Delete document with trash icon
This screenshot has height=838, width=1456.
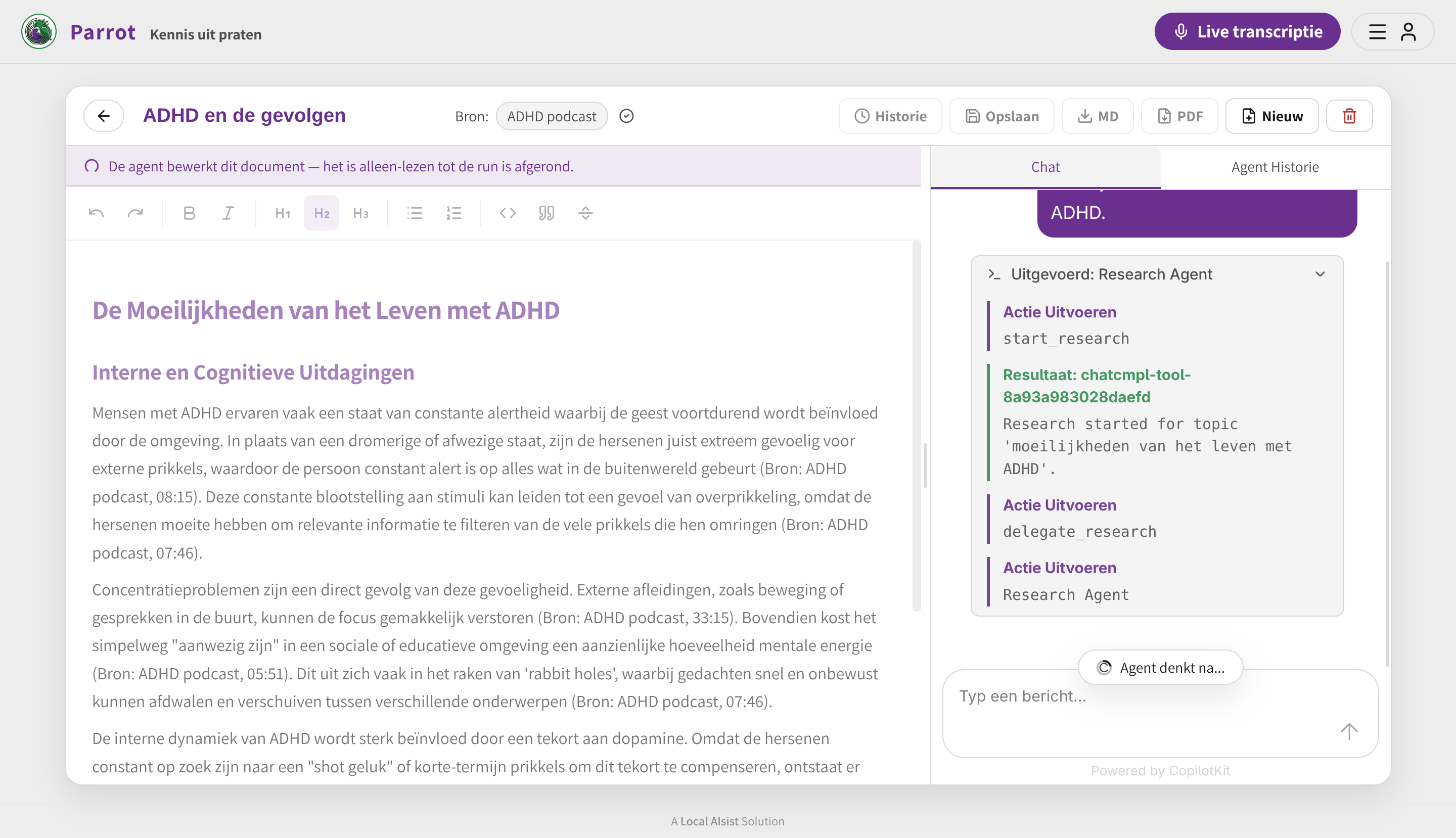coord(1349,116)
